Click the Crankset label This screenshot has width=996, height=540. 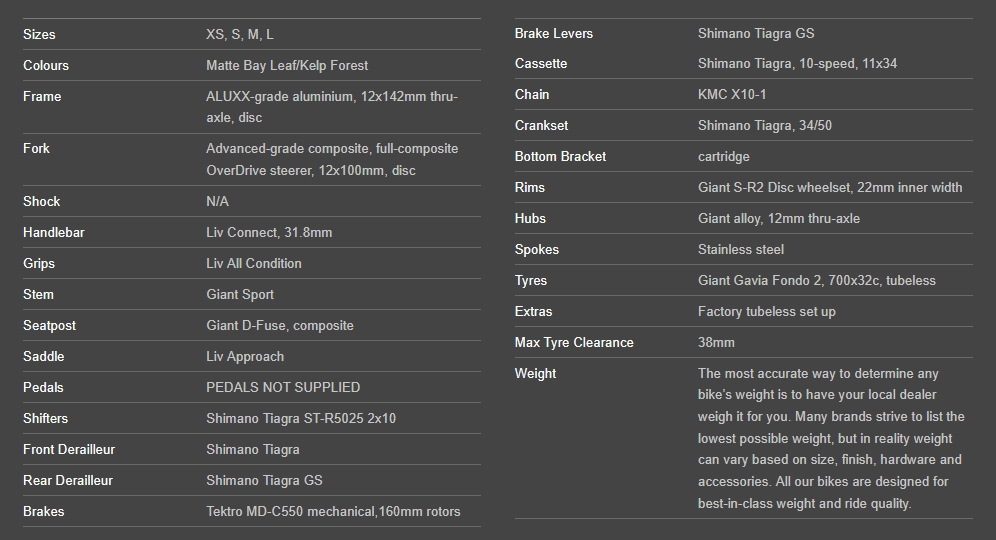point(544,125)
